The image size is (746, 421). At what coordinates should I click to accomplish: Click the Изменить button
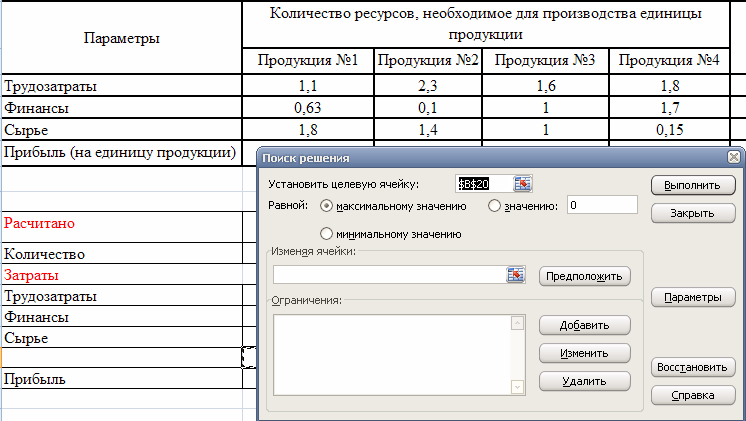(584, 353)
